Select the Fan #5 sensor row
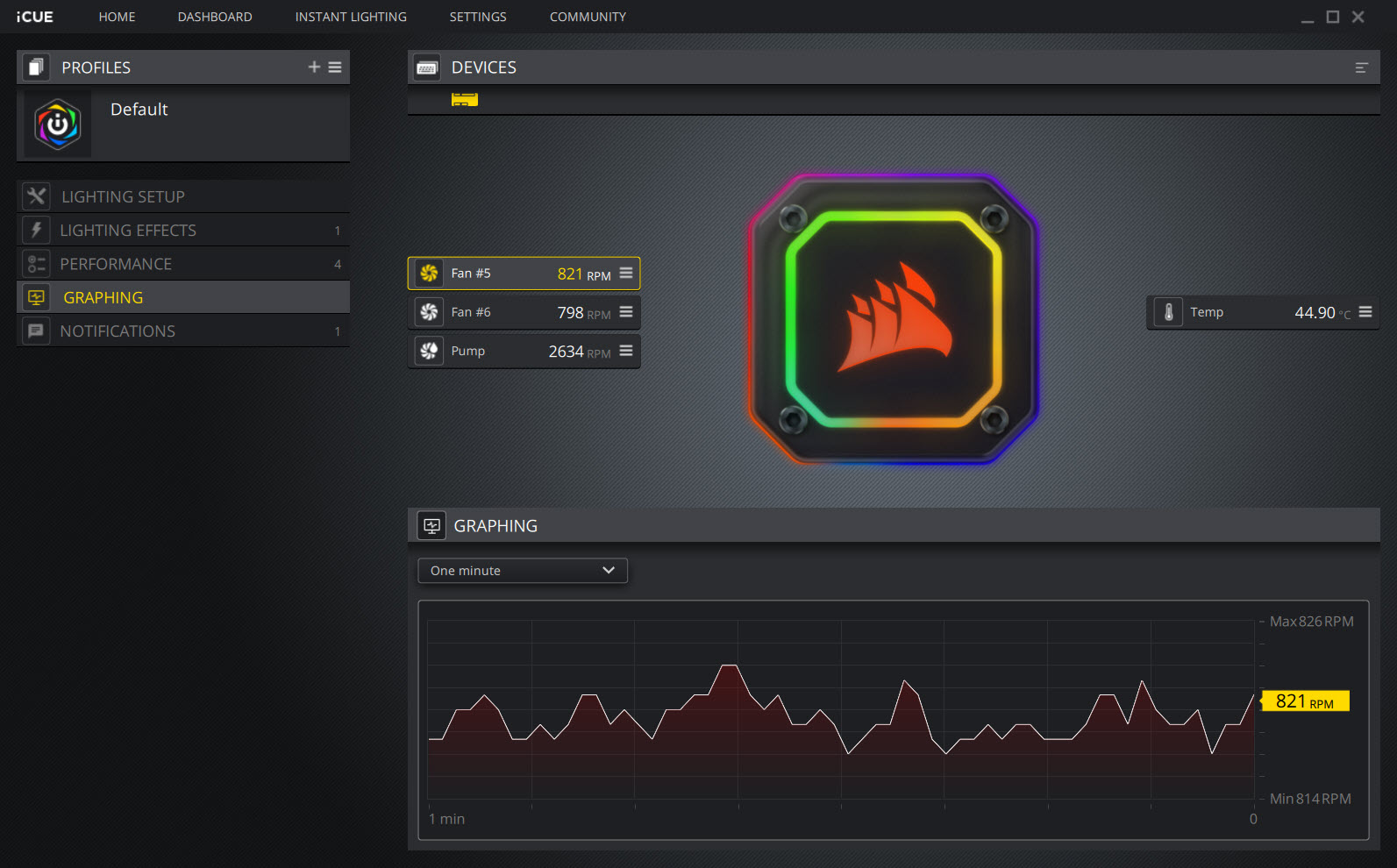 click(x=524, y=274)
